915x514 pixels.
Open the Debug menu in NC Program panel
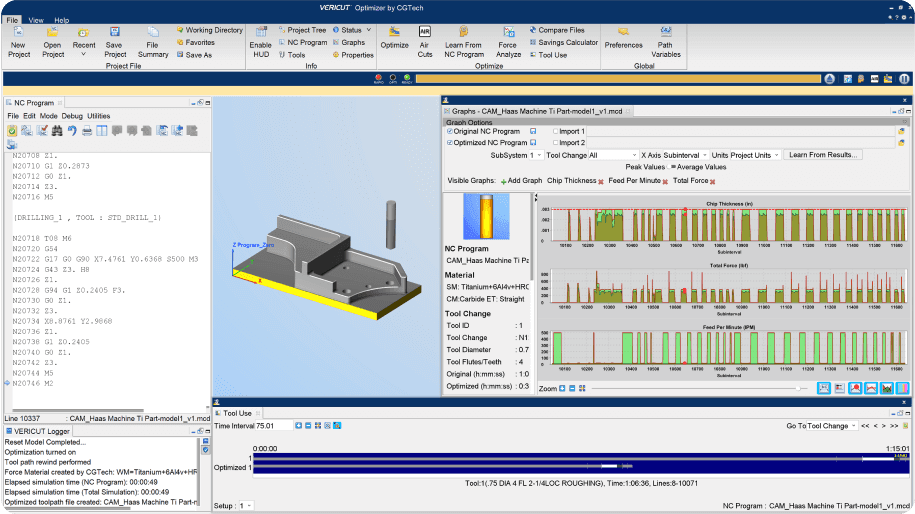point(73,116)
